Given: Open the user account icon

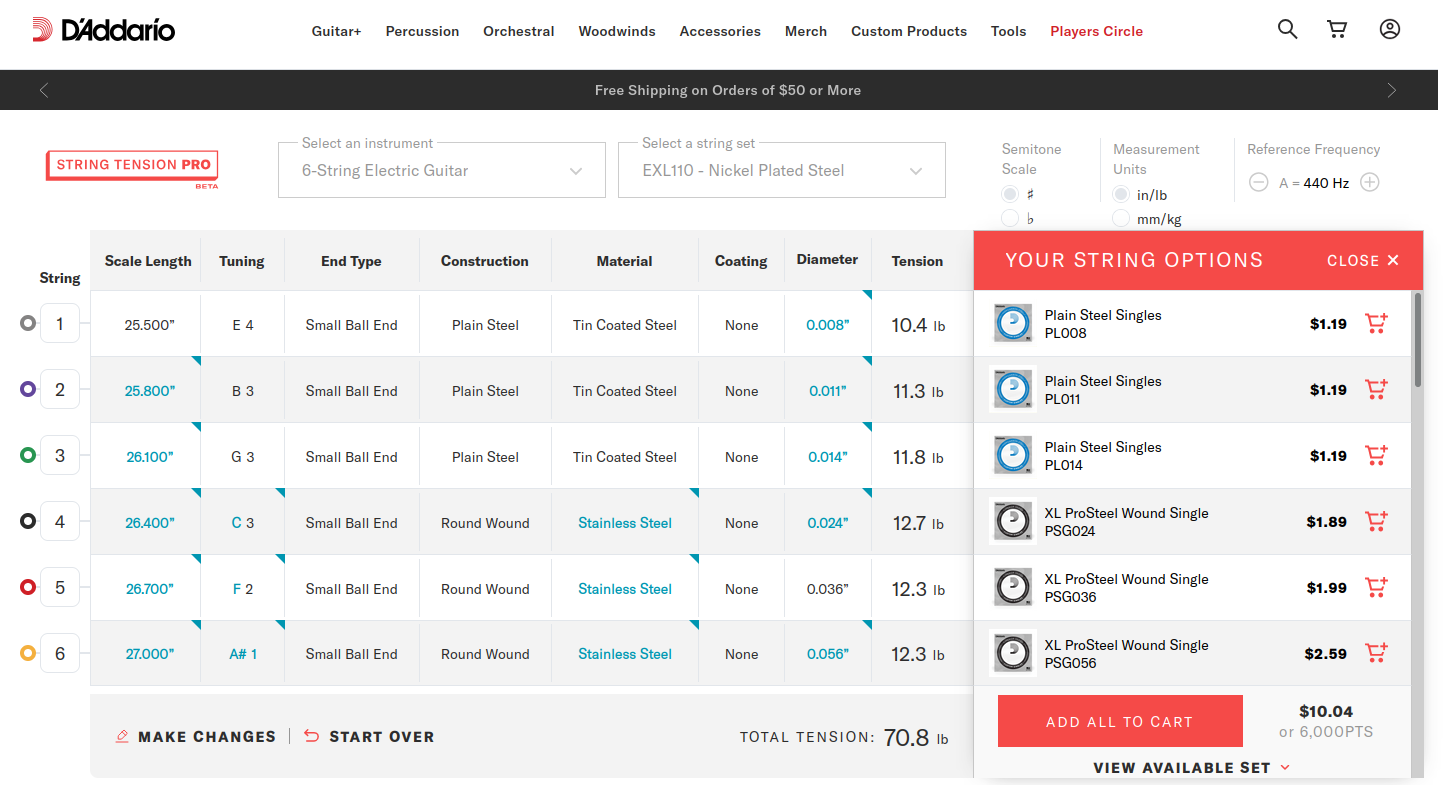Looking at the screenshot, I should point(1390,30).
